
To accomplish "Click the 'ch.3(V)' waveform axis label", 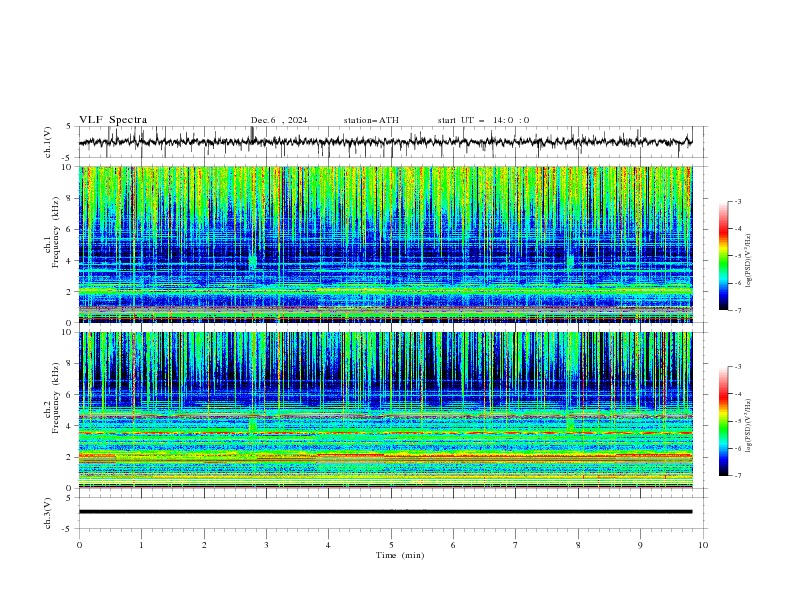I will pyautogui.click(x=47, y=513).
